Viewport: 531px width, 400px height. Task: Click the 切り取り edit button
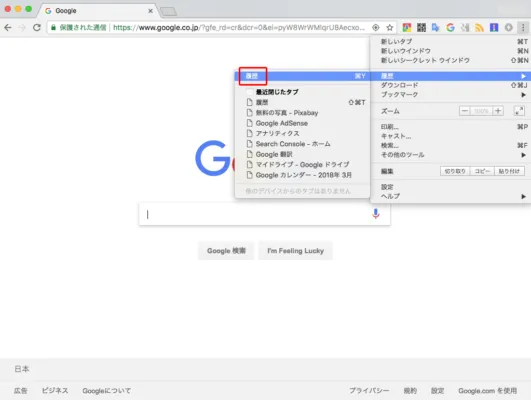pos(455,171)
